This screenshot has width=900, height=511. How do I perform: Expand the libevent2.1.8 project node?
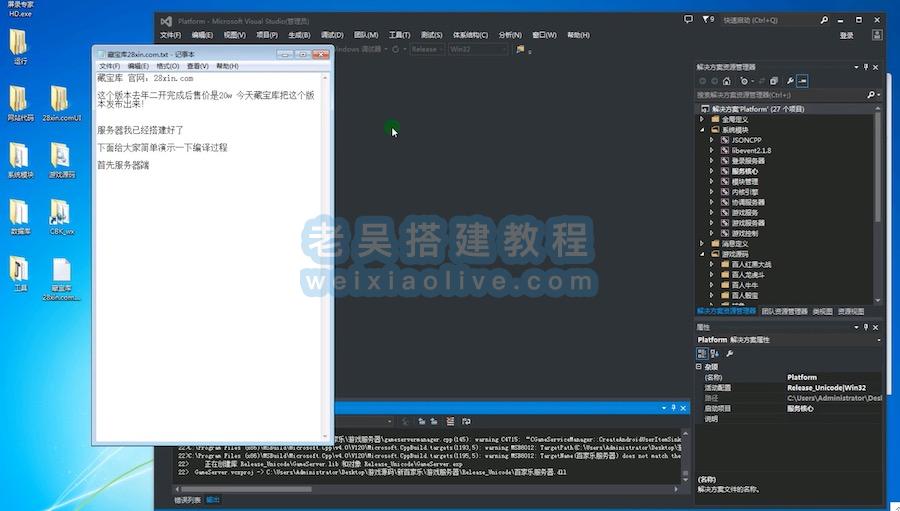pyautogui.click(x=712, y=150)
